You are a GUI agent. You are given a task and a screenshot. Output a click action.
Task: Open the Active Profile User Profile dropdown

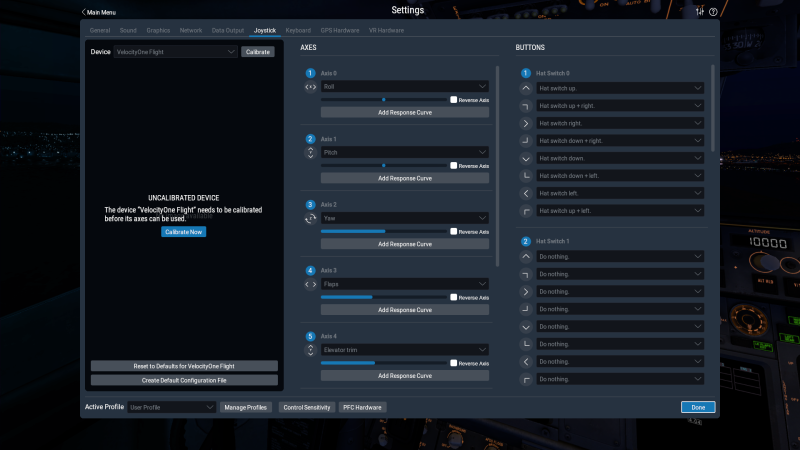click(x=171, y=407)
